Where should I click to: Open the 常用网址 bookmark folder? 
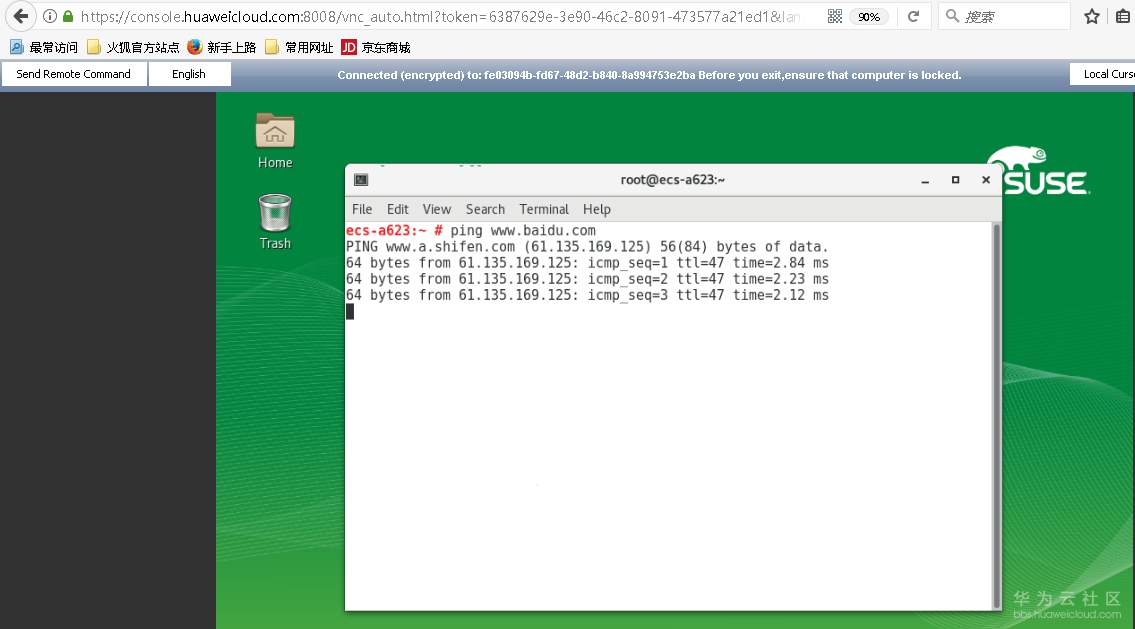tap(299, 47)
